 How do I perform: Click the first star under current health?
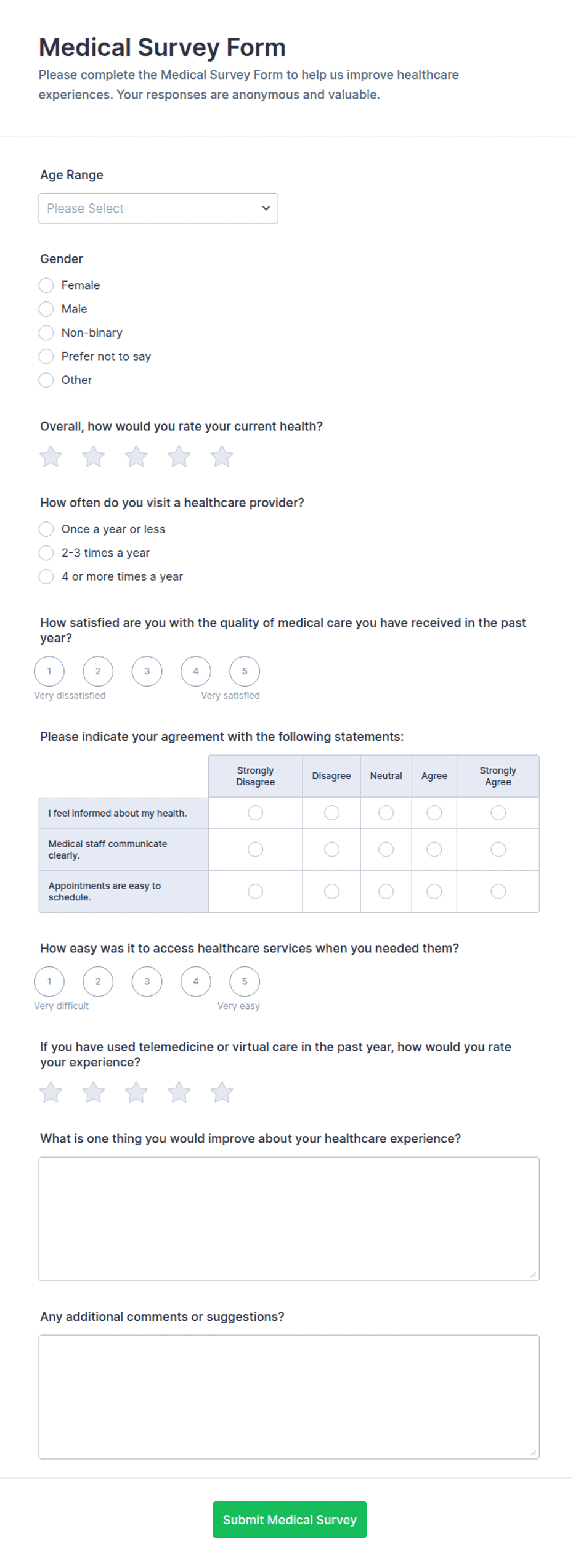pos(51,457)
